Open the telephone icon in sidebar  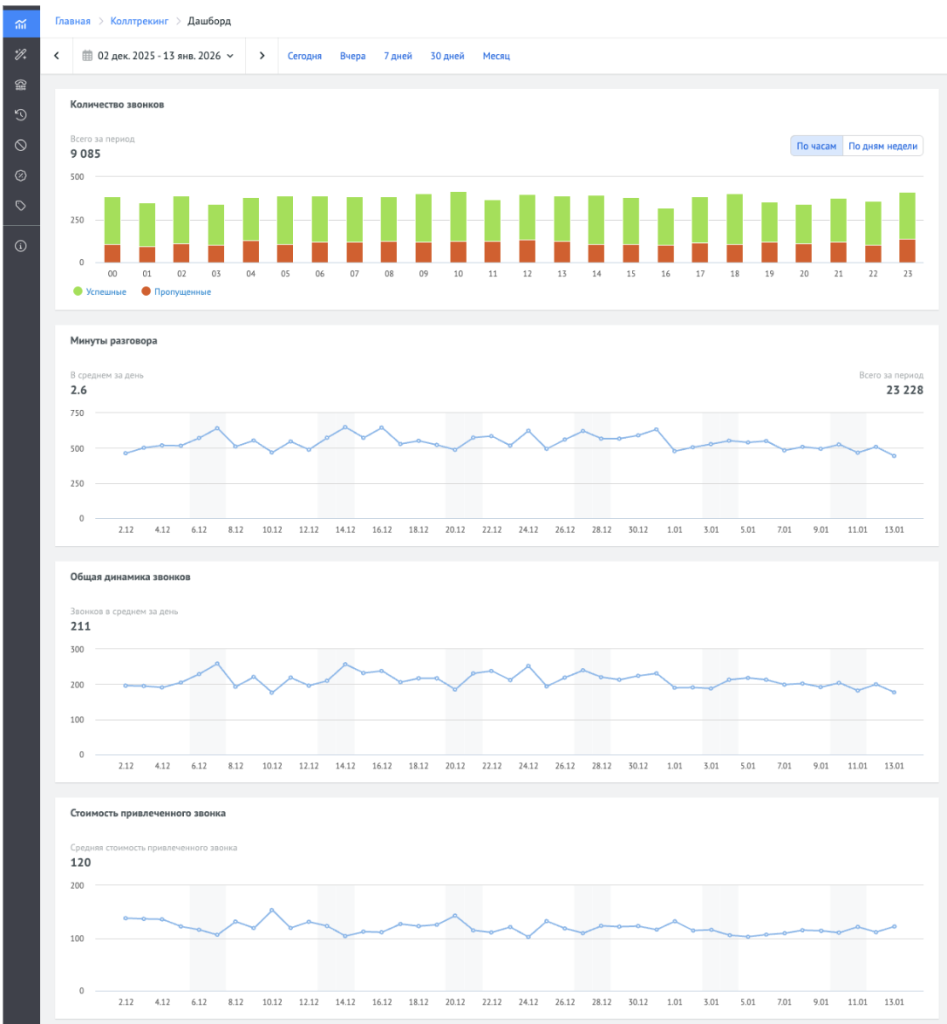pos(21,85)
